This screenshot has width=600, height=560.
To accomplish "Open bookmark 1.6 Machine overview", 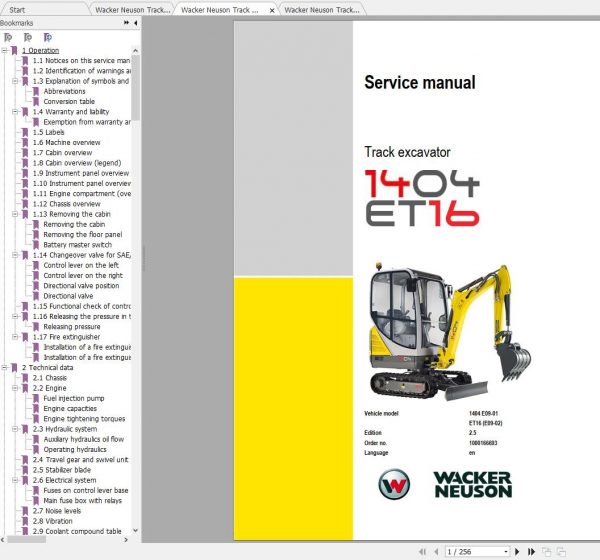I will point(66,142).
